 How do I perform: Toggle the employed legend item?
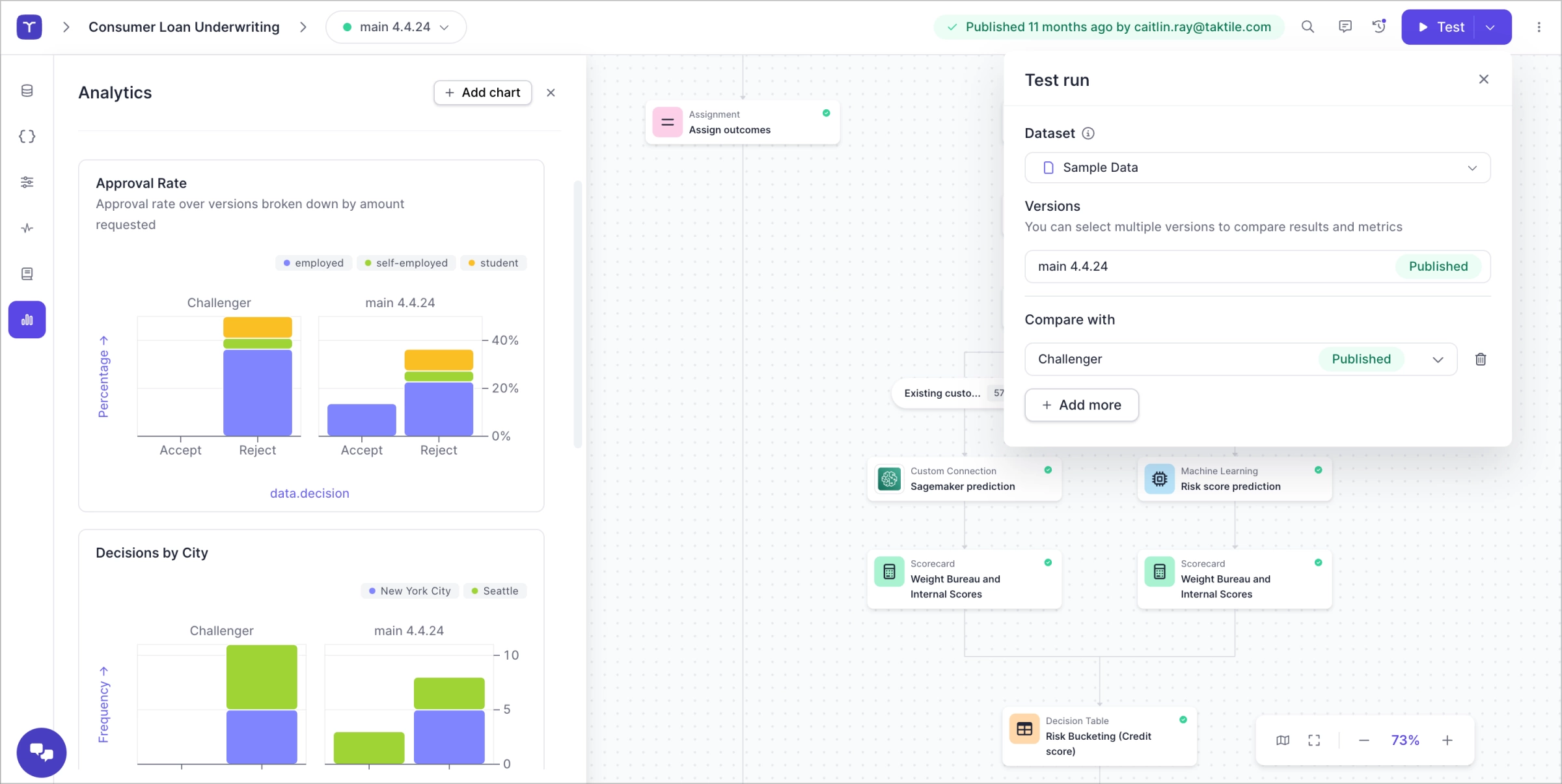[313, 263]
